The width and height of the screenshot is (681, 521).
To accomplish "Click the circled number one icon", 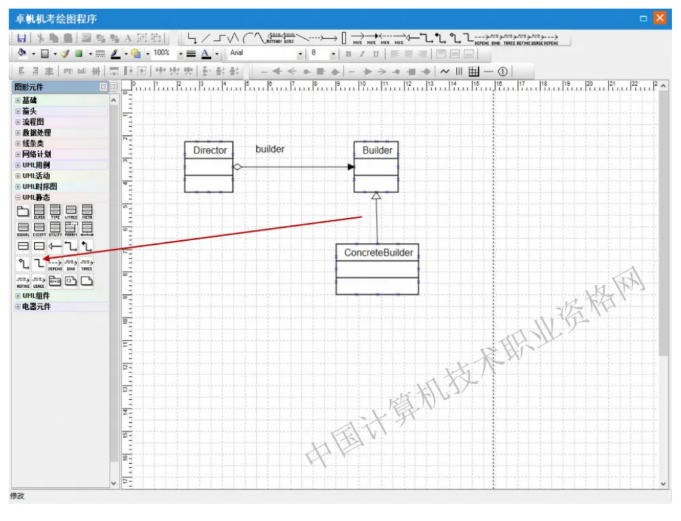I will 503,71.
